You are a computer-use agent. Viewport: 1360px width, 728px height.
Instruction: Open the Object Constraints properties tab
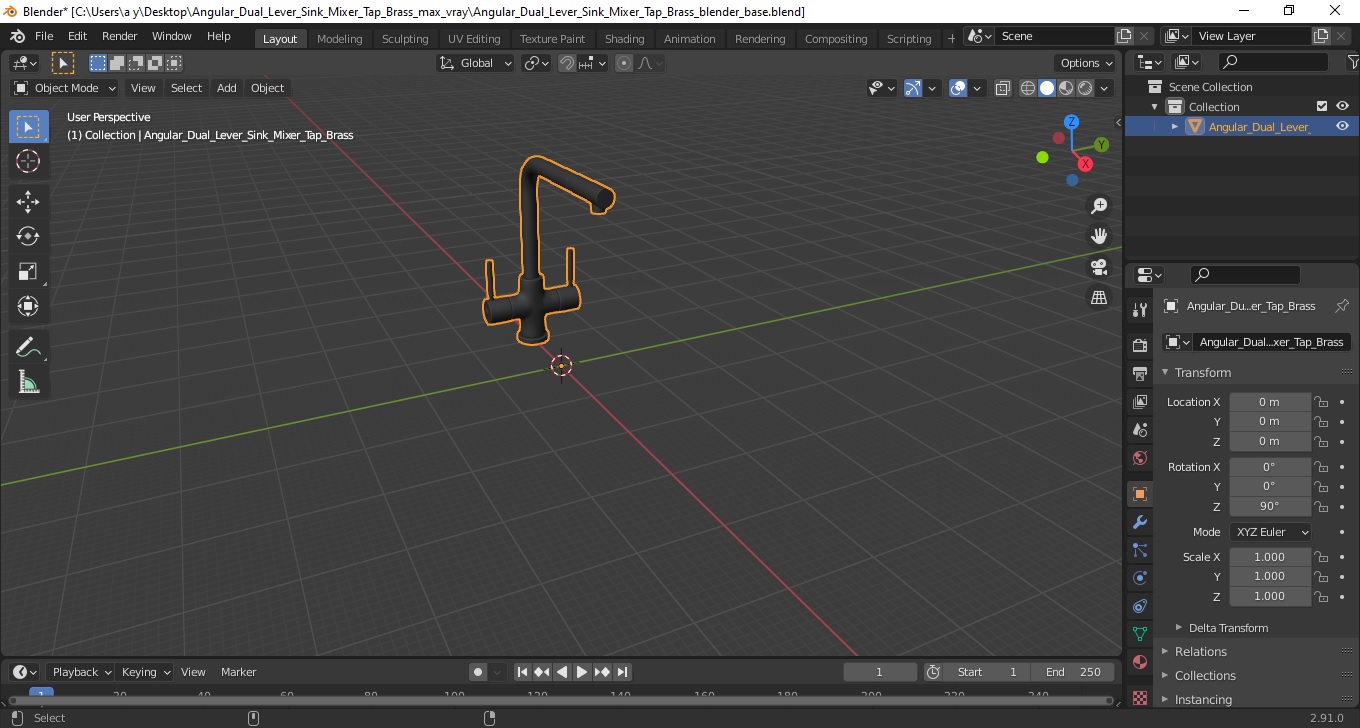click(x=1139, y=606)
